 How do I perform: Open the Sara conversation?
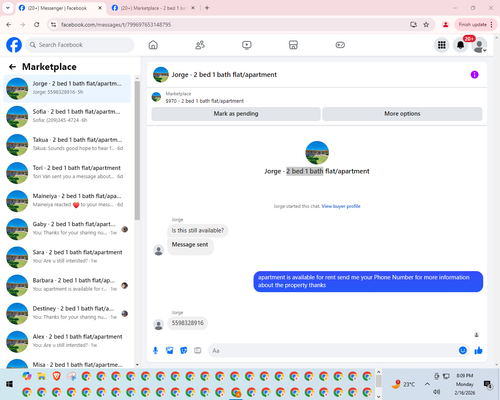click(x=67, y=257)
